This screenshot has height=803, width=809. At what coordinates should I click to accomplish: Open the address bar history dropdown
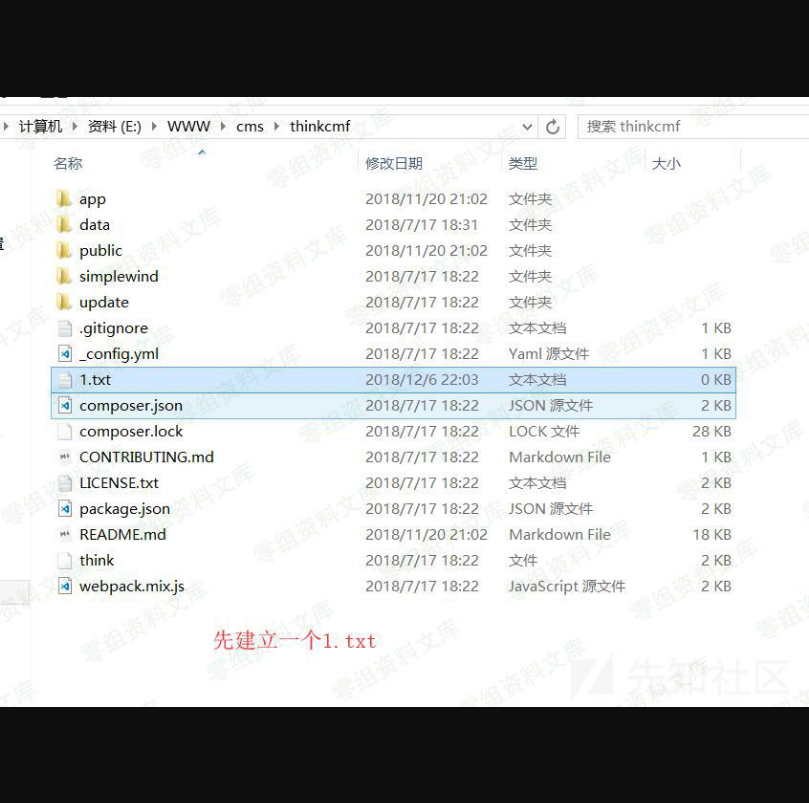click(528, 127)
